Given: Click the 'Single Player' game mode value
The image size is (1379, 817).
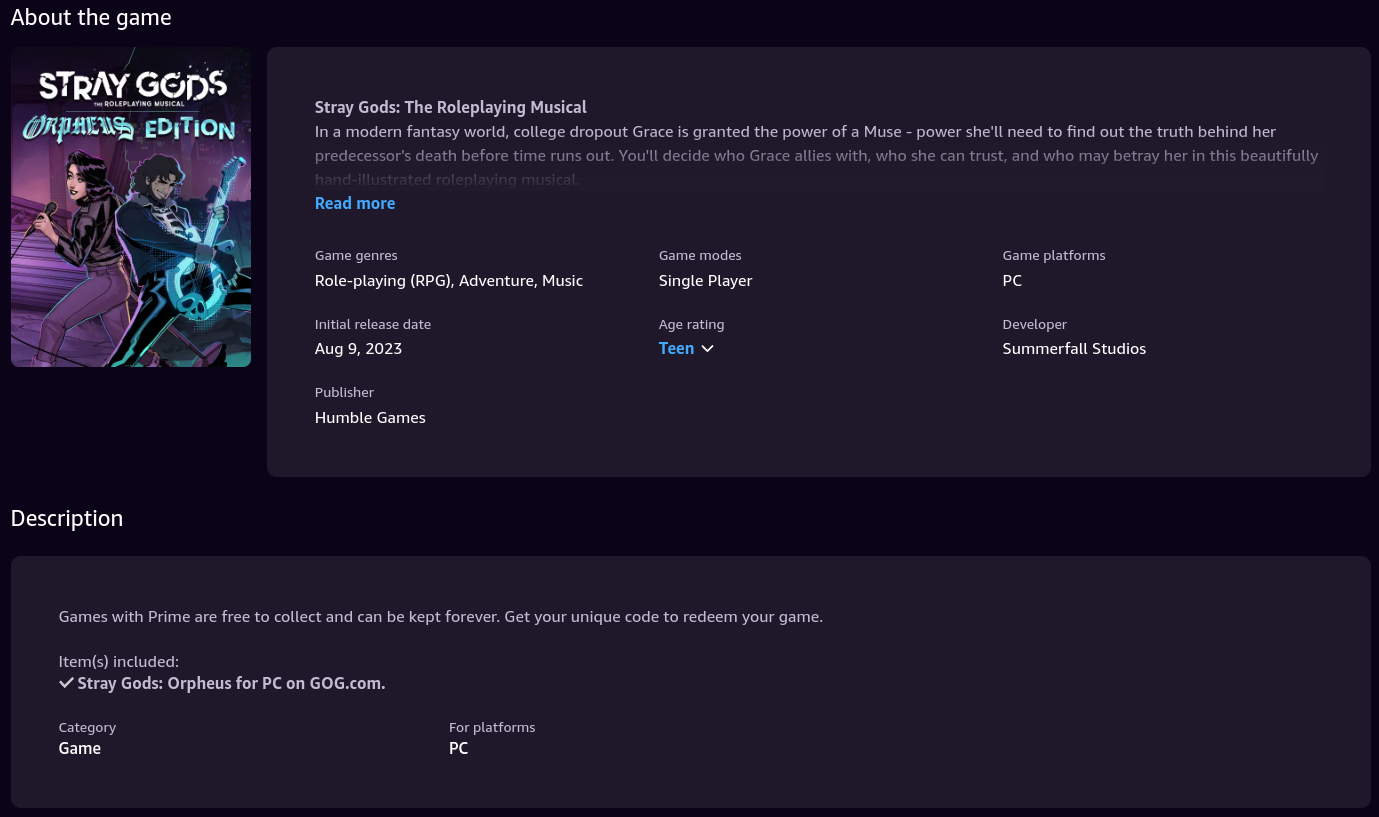Looking at the screenshot, I should [x=705, y=281].
